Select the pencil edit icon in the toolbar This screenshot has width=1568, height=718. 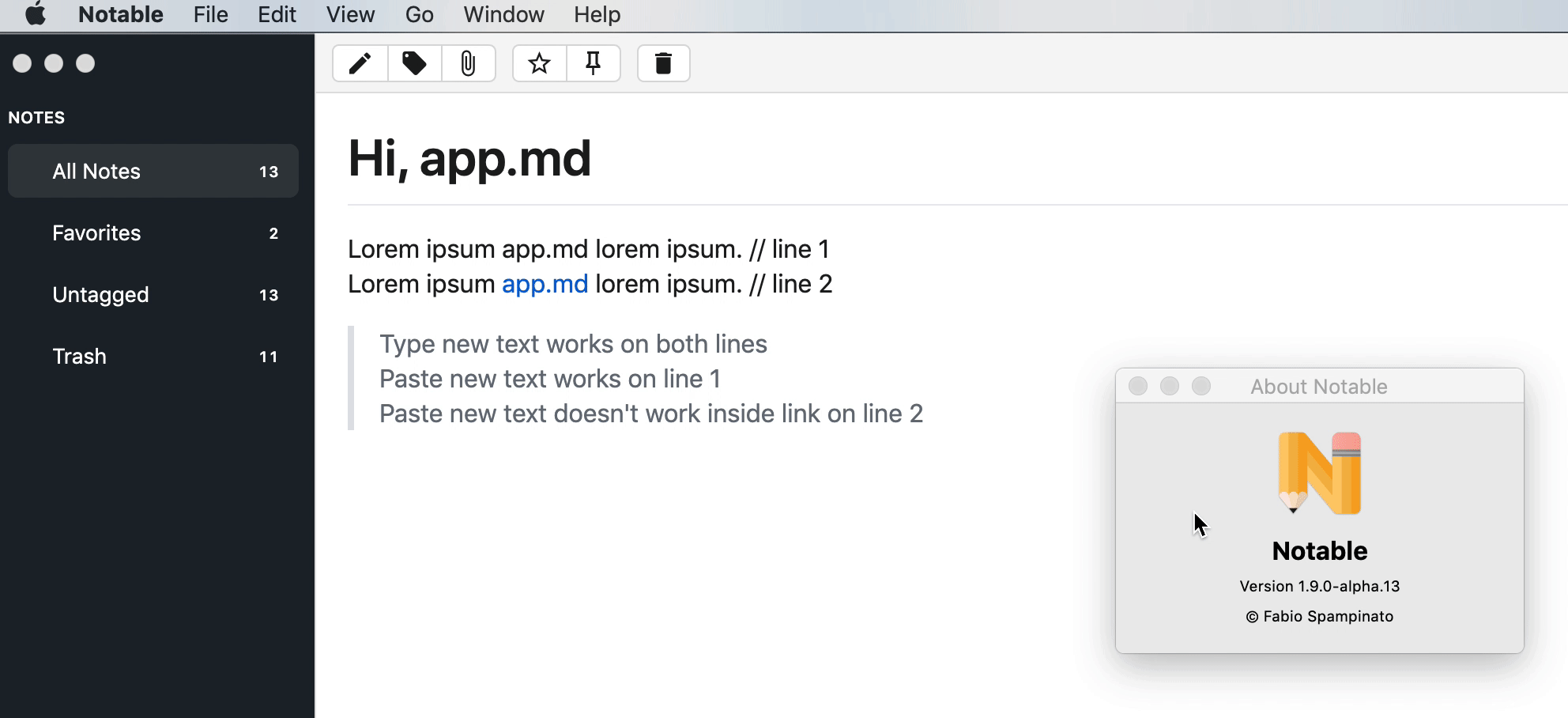pos(360,63)
